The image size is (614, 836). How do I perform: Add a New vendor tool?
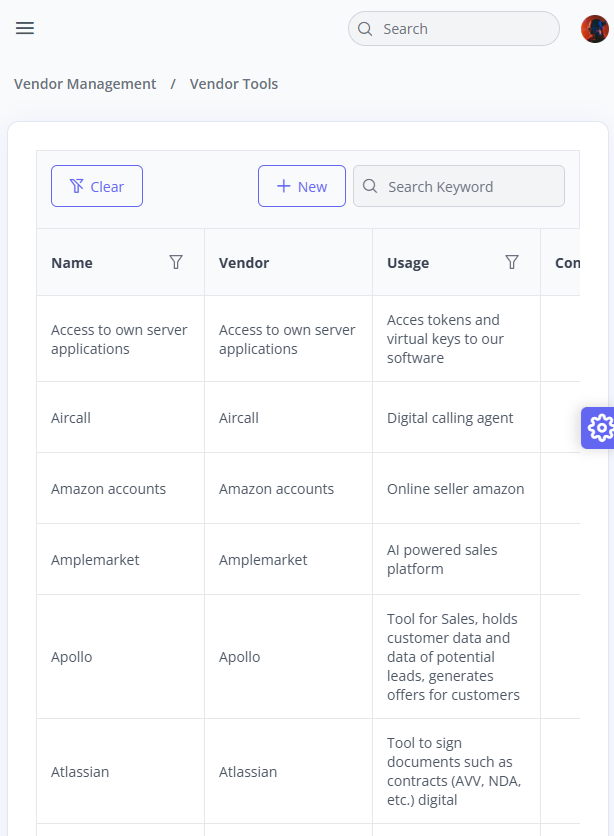click(x=302, y=186)
